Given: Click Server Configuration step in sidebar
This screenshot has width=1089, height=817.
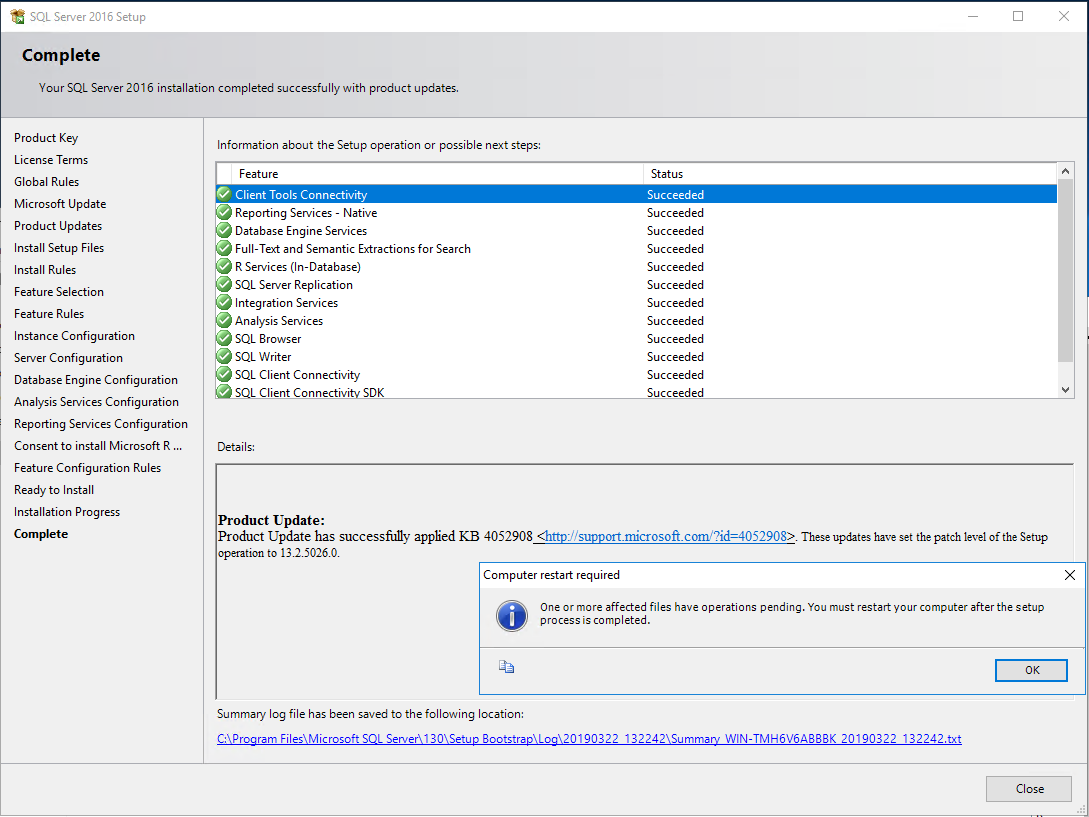Looking at the screenshot, I should tap(68, 358).
